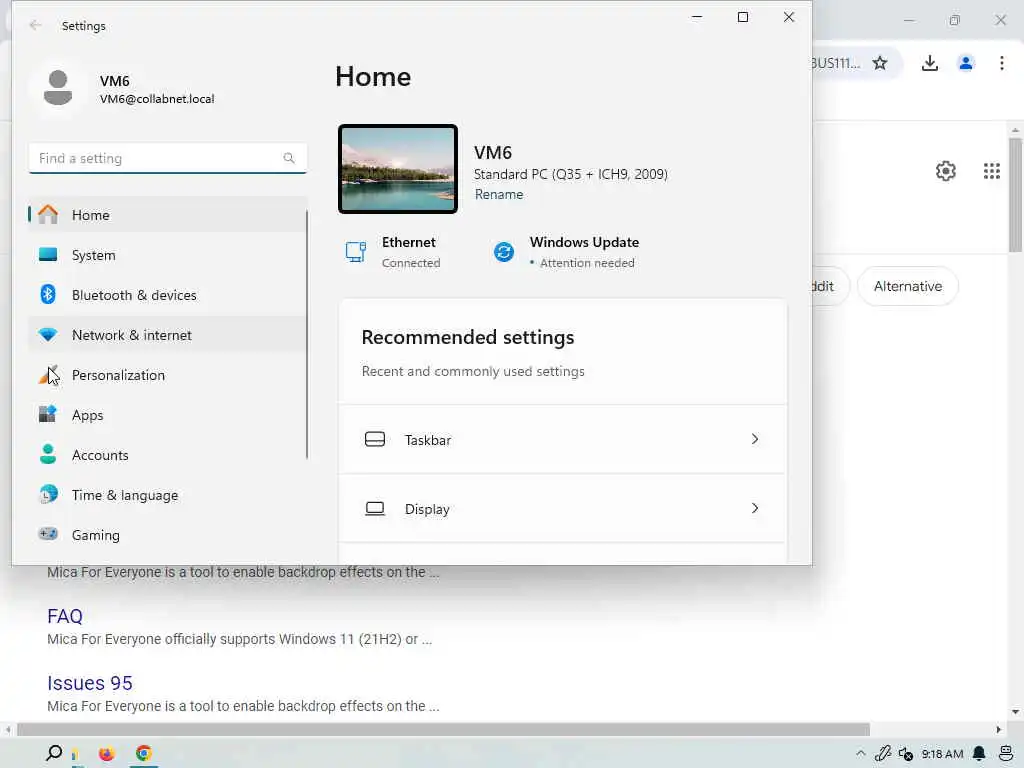Open the Issues 95 search result link
The height and width of the screenshot is (768, 1024).
[x=89, y=683]
